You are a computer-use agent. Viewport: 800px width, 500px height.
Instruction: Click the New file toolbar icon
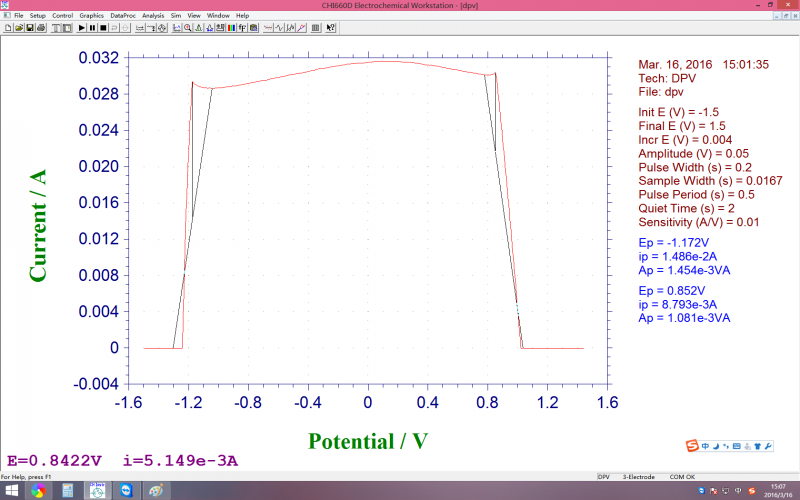[8, 28]
